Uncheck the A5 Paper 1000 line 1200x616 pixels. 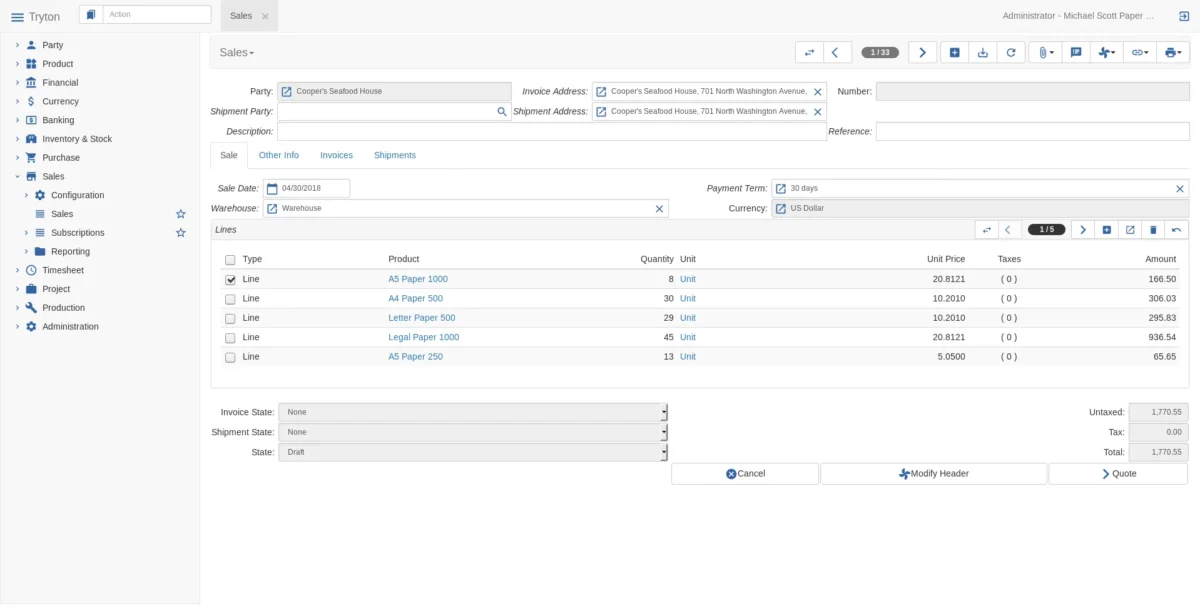231,280
